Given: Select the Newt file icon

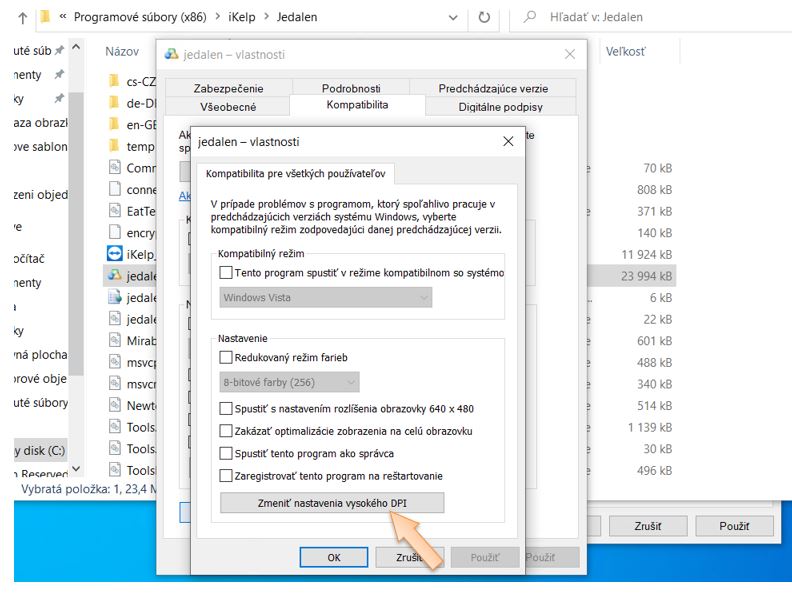Looking at the screenshot, I should tap(115, 405).
